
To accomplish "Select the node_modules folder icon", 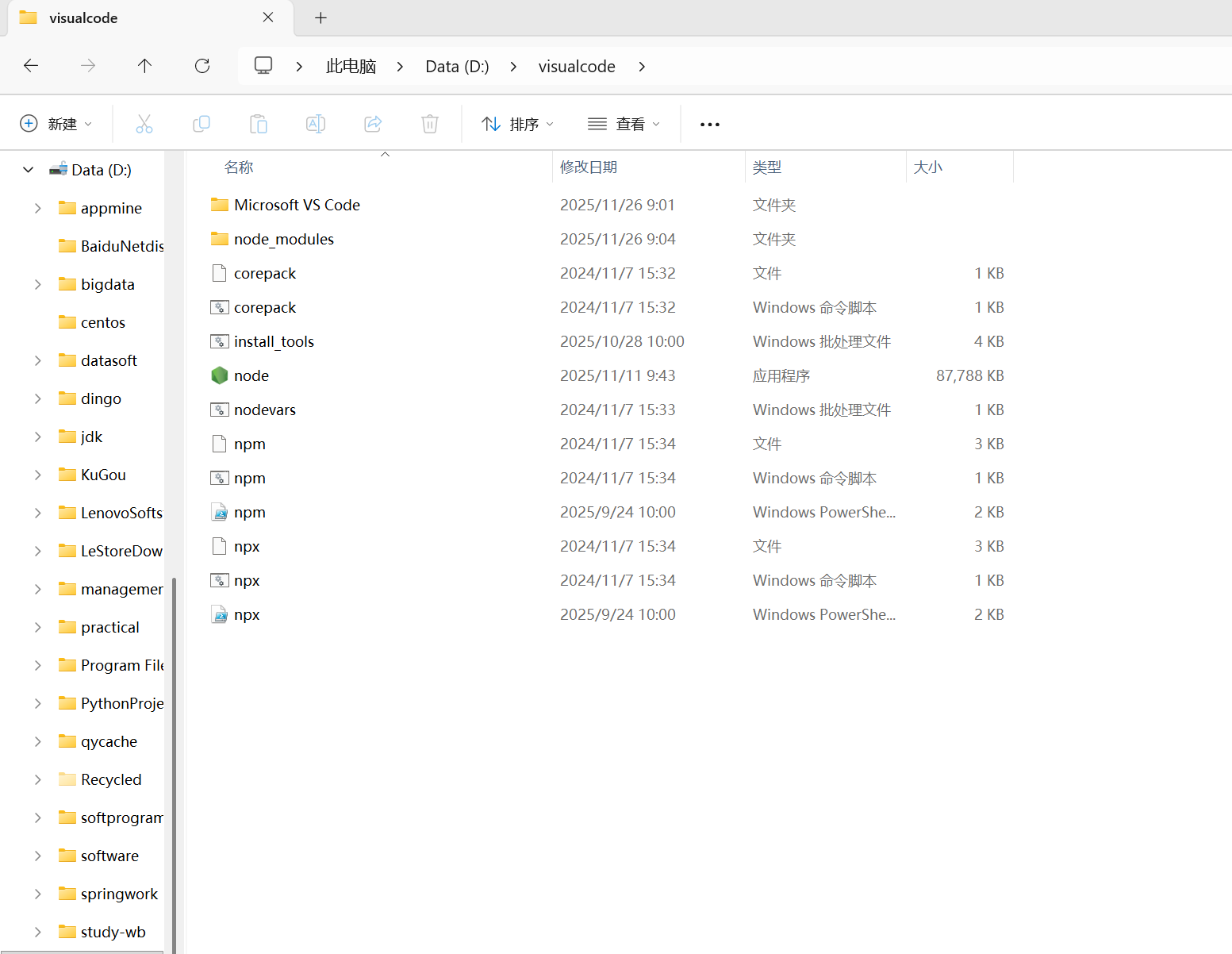I will tap(220, 239).
